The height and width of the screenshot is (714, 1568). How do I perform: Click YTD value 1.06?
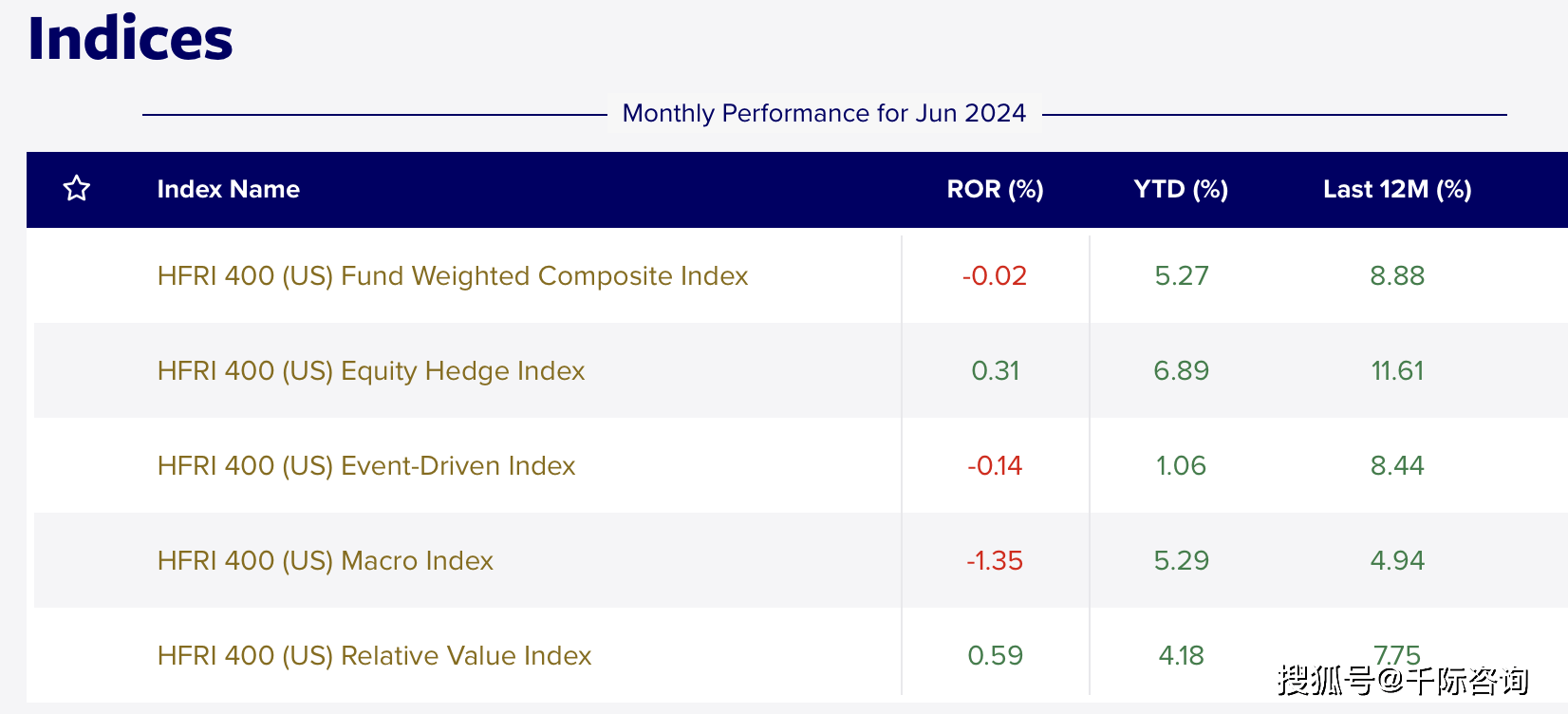click(1181, 465)
